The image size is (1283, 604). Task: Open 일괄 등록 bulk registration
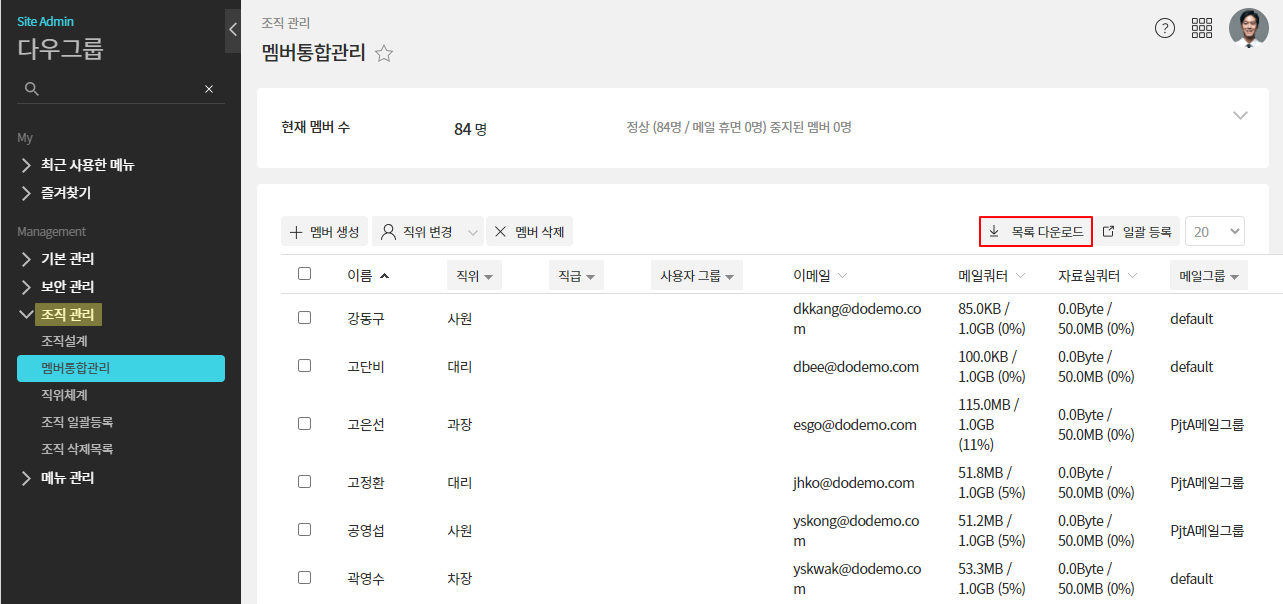point(1137,232)
